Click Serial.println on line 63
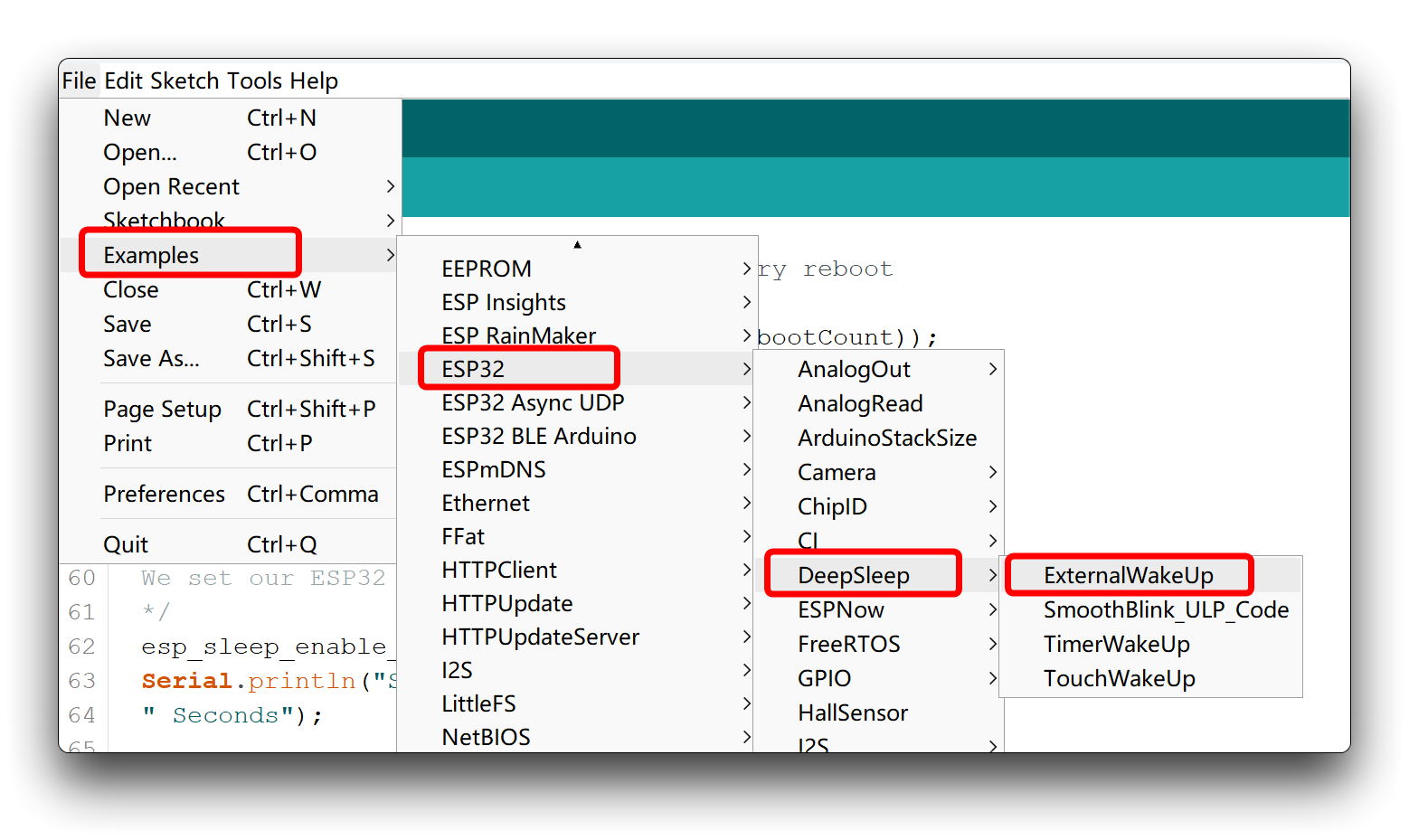The height and width of the screenshot is (840, 1409). pyautogui.click(x=249, y=681)
